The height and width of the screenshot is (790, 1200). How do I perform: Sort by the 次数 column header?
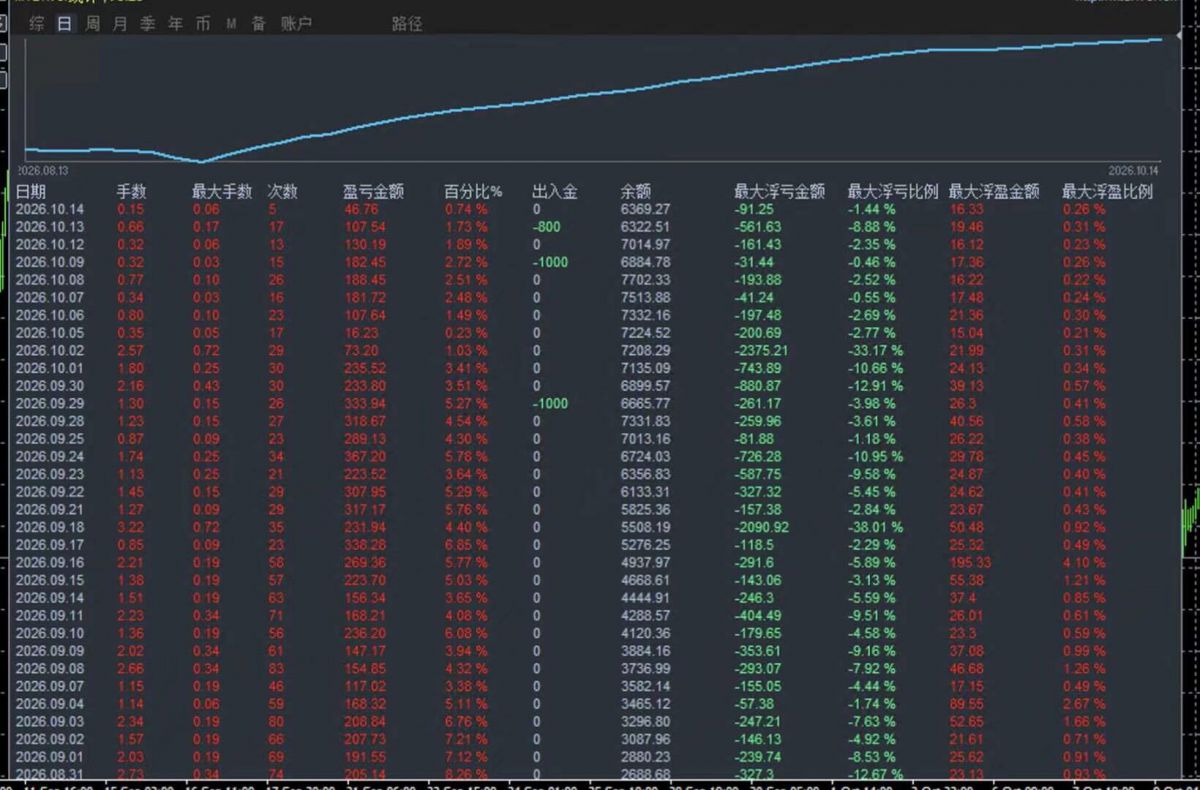point(283,192)
